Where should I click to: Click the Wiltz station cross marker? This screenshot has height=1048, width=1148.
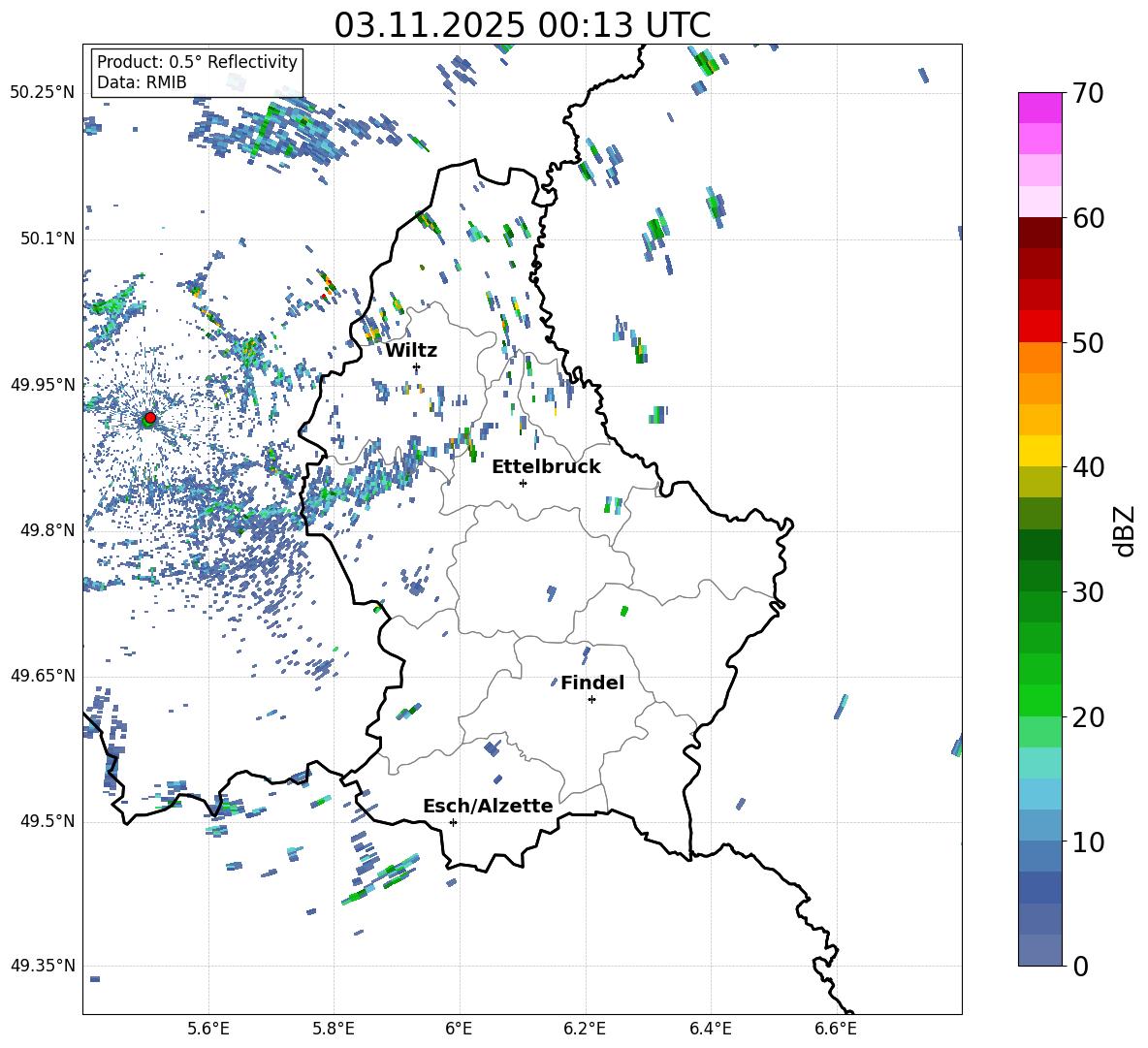click(x=417, y=367)
